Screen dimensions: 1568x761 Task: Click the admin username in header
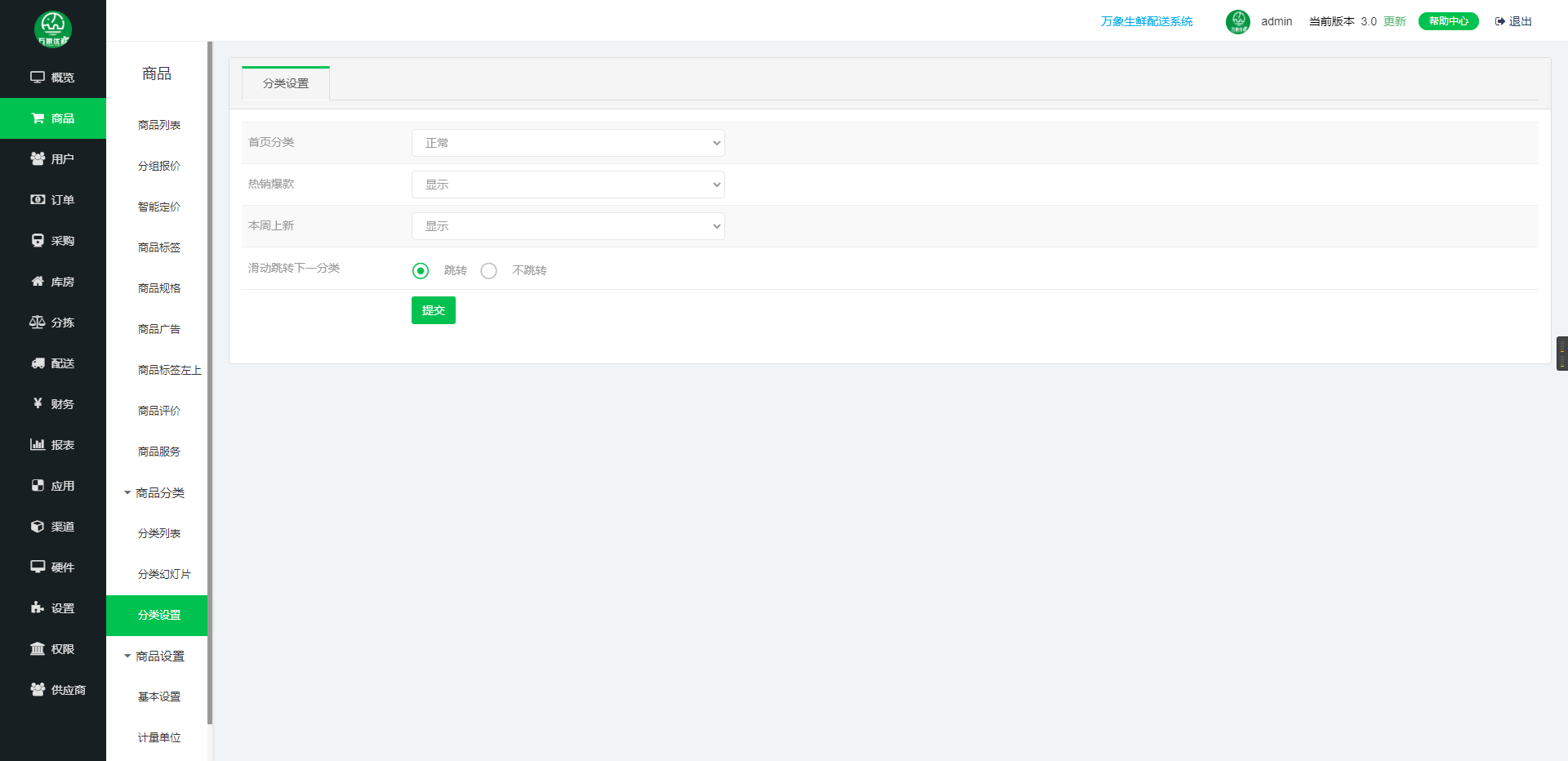(x=1276, y=21)
